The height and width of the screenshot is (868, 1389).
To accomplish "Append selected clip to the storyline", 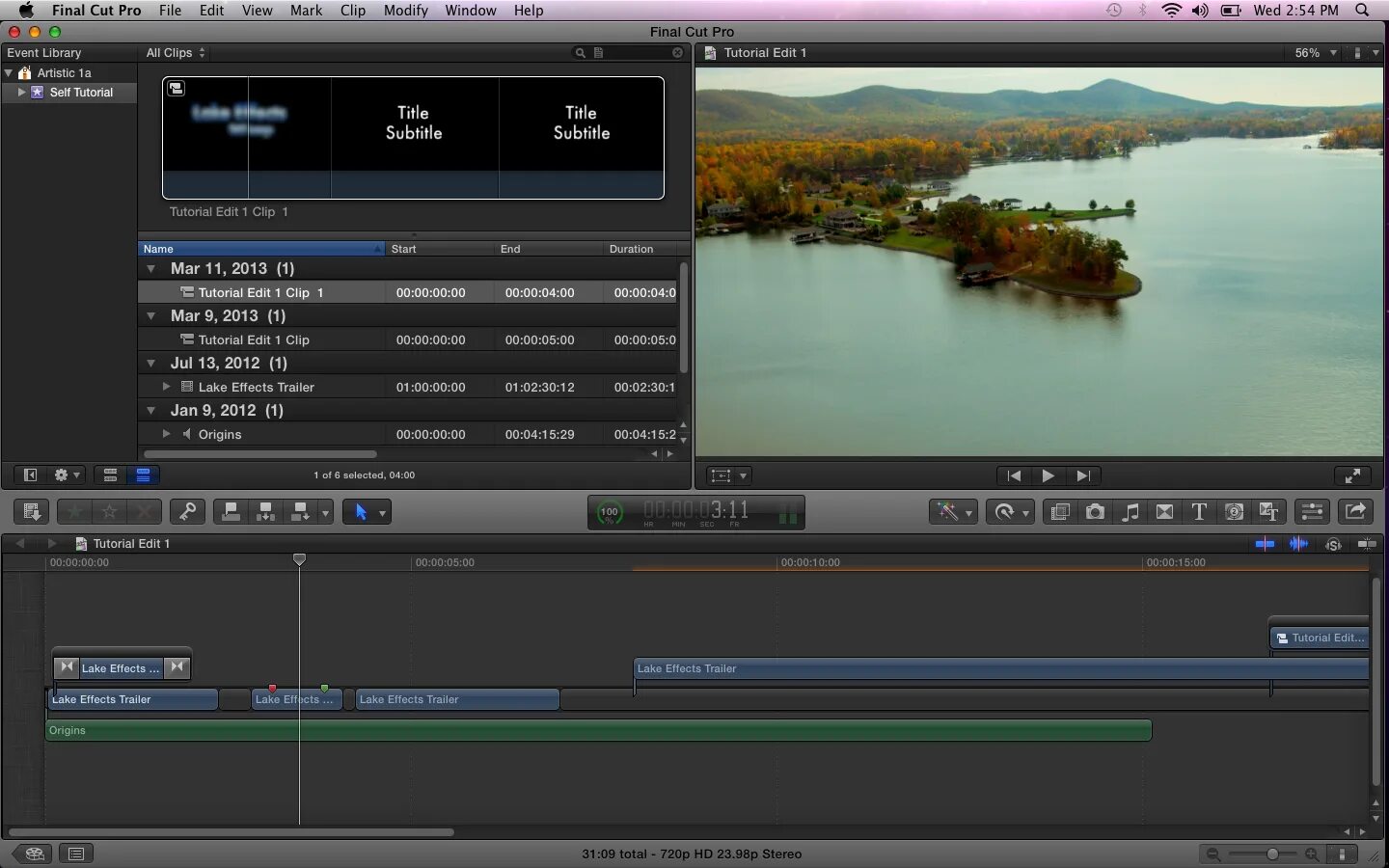I will pyautogui.click(x=300, y=512).
